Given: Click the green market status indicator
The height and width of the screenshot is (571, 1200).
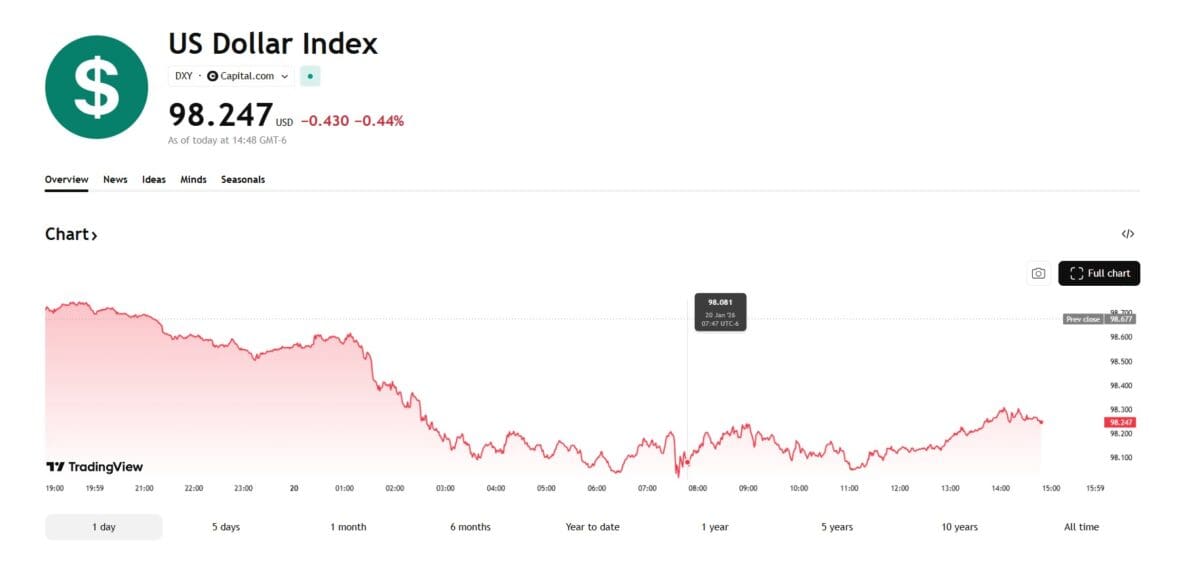Looking at the screenshot, I should click(x=310, y=76).
